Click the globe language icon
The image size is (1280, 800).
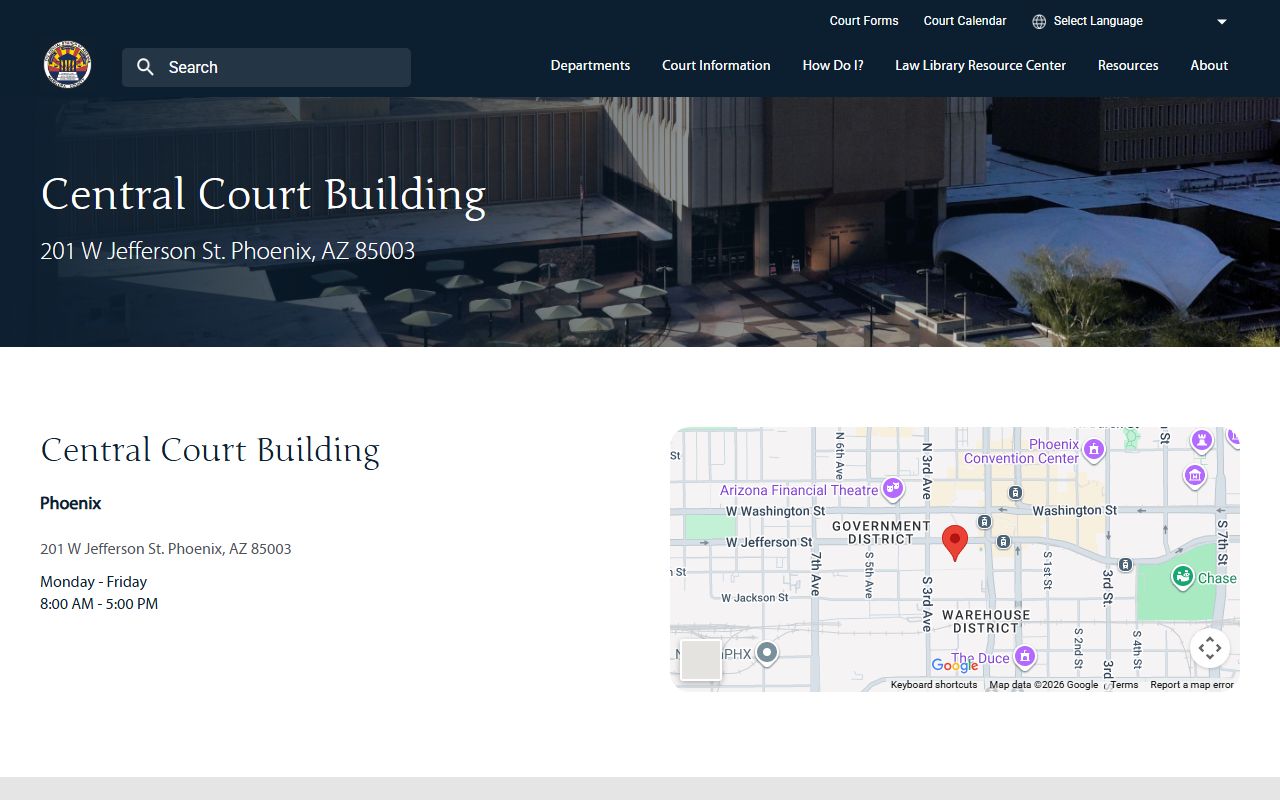pyautogui.click(x=1039, y=21)
